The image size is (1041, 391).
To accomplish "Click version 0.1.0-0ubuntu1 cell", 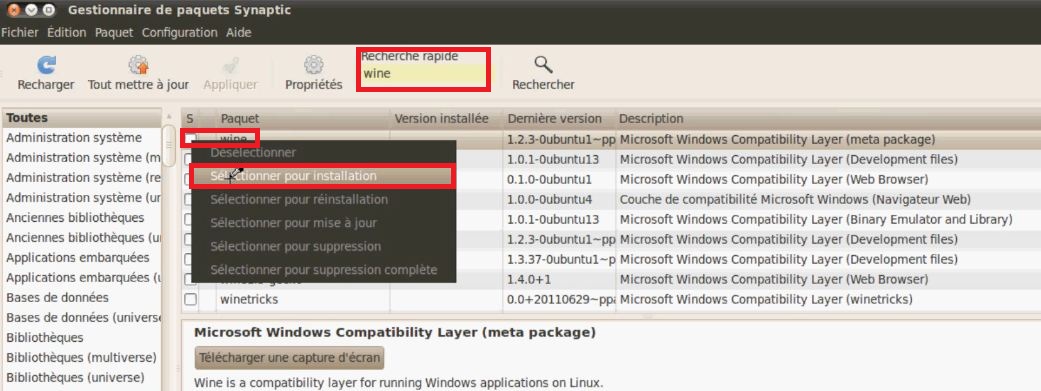I will (549, 179).
